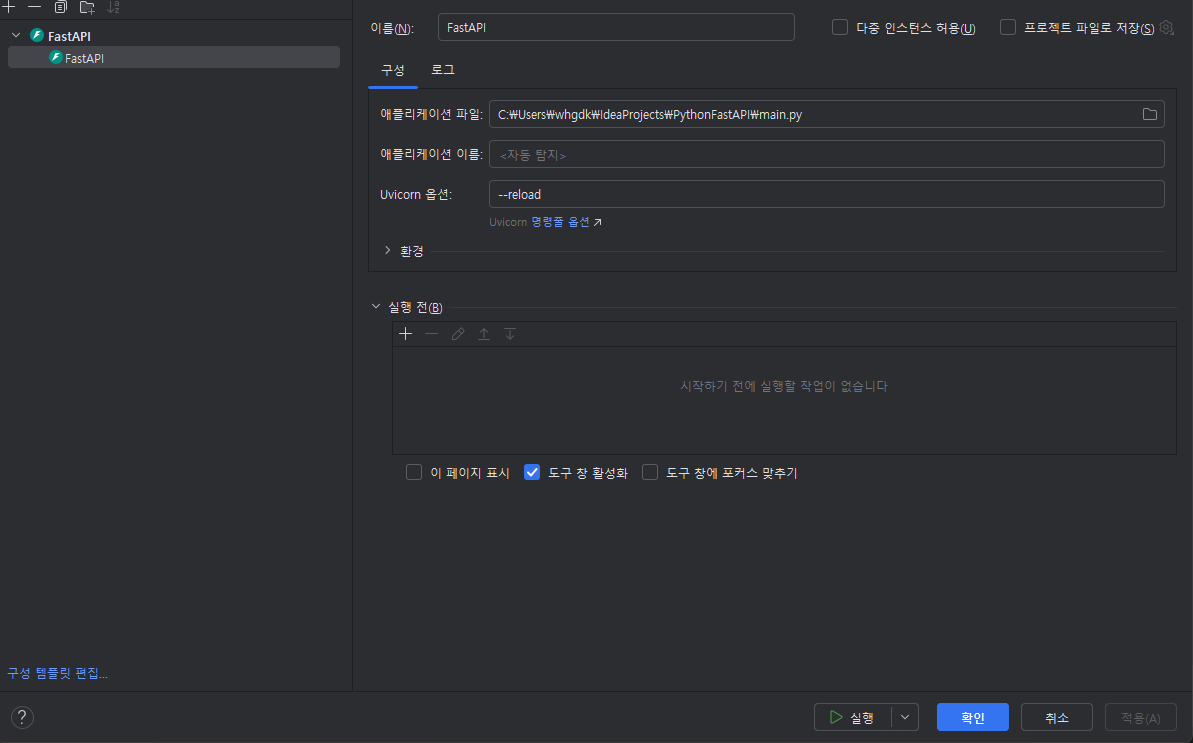Edit the before-launch task with pencil icon
1193x743 pixels.
[x=457, y=334]
